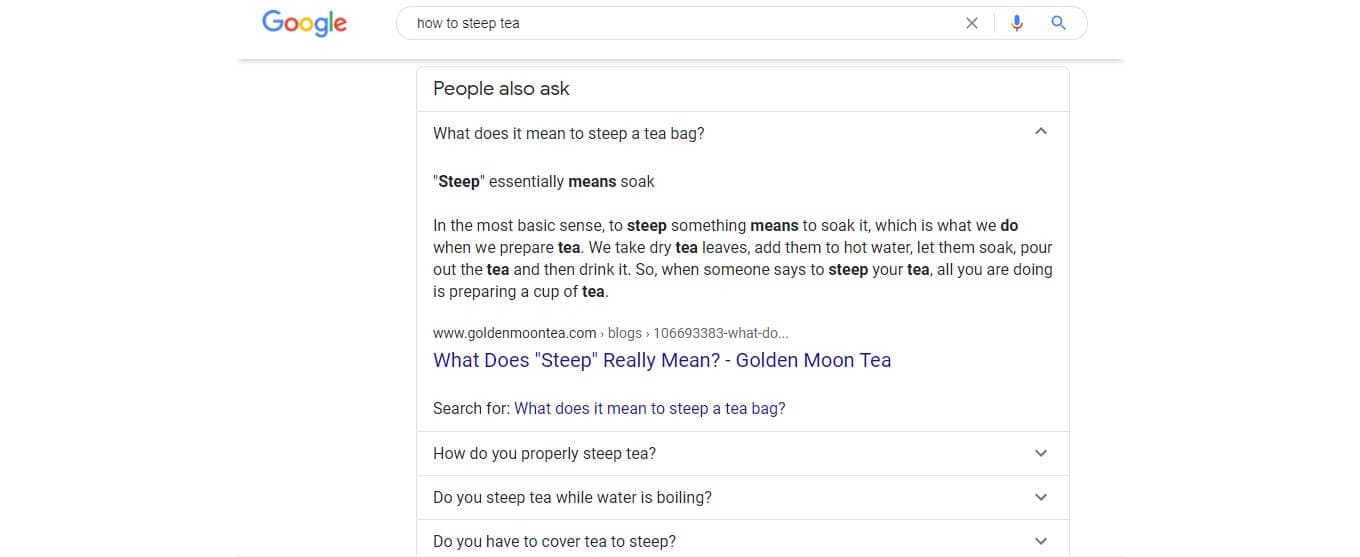Collapse the expanded tea bag question chevron
1360x557 pixels.
tap(1041, 132)
